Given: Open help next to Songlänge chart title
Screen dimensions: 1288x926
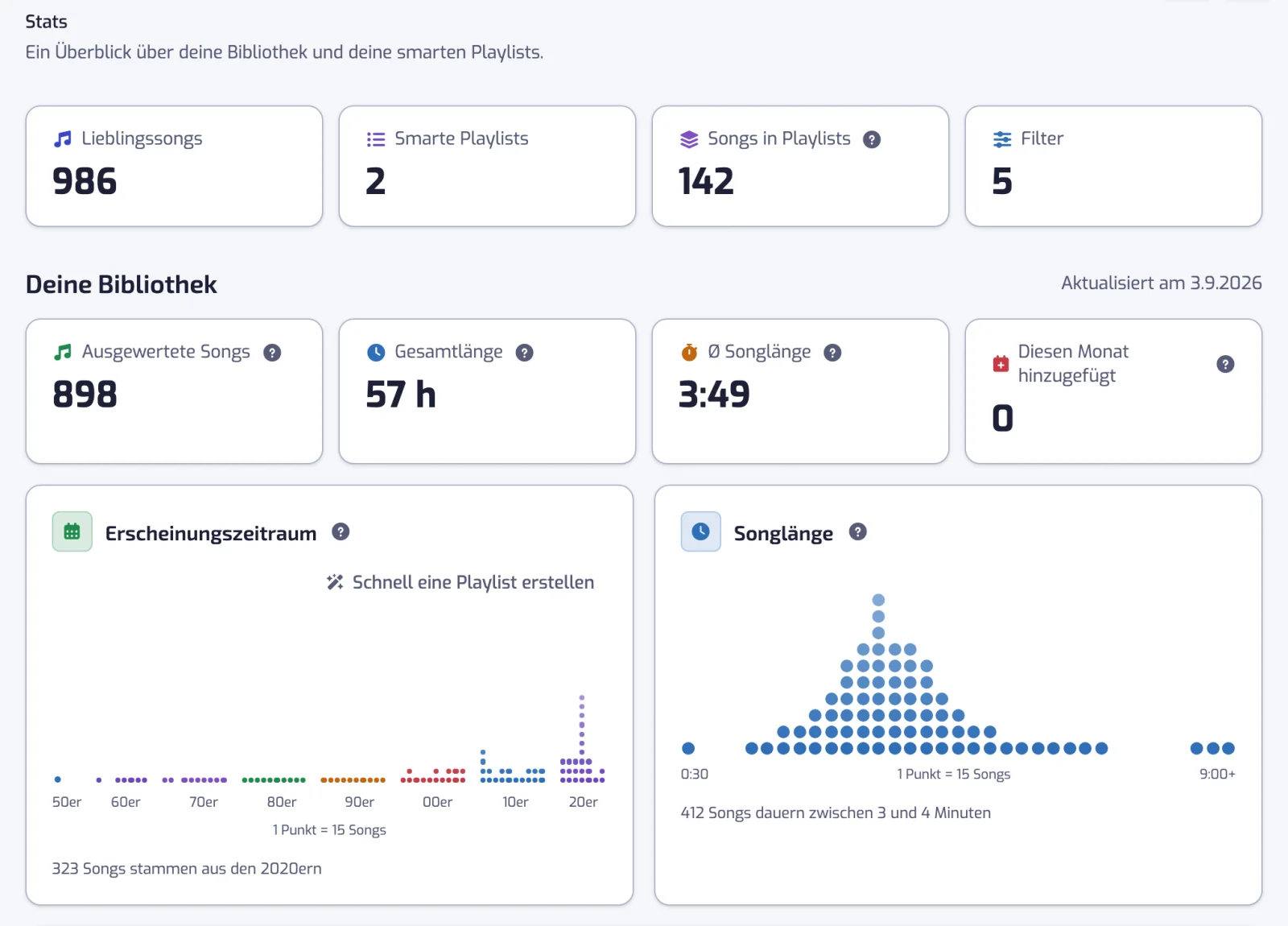Looking at the screenshot, I should (x=858, y=532).
